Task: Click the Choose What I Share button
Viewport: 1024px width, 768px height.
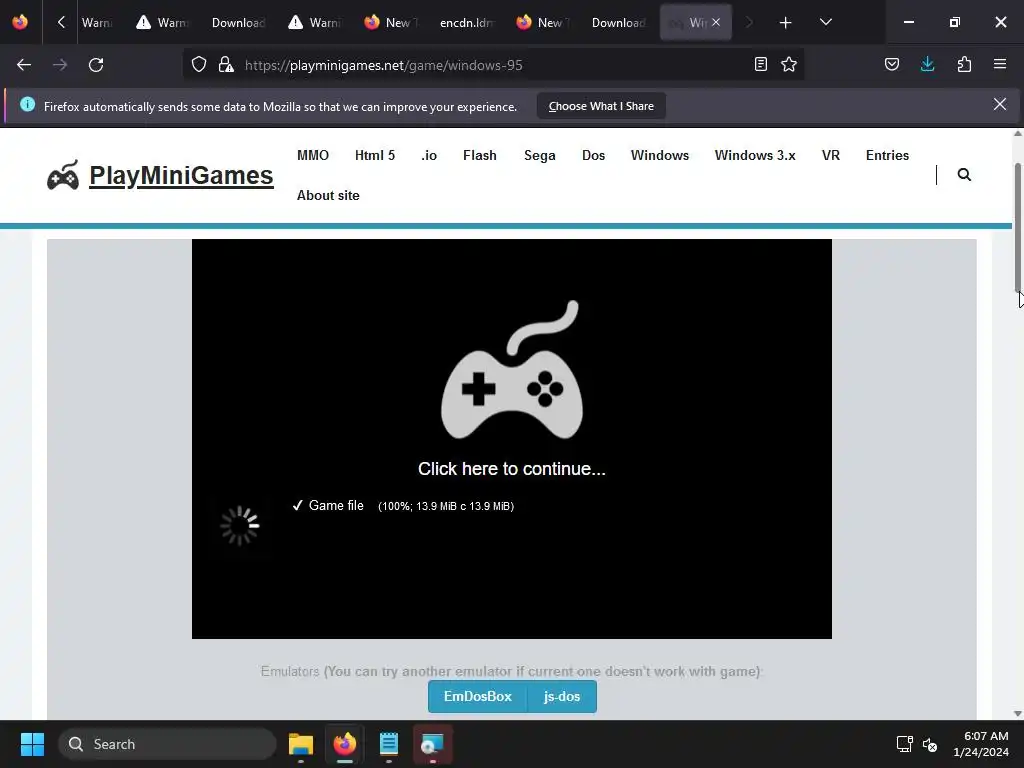Action: pyautogui.click(x=601, y=106)
